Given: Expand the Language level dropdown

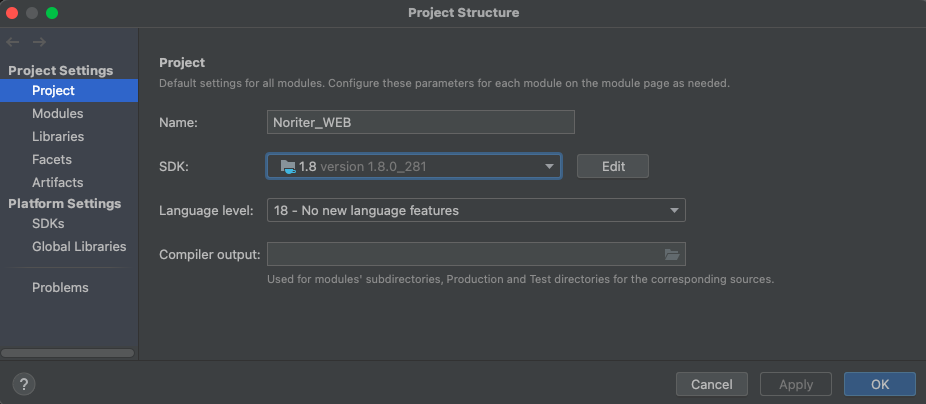Looking at the screenshot, I should 675,210.
